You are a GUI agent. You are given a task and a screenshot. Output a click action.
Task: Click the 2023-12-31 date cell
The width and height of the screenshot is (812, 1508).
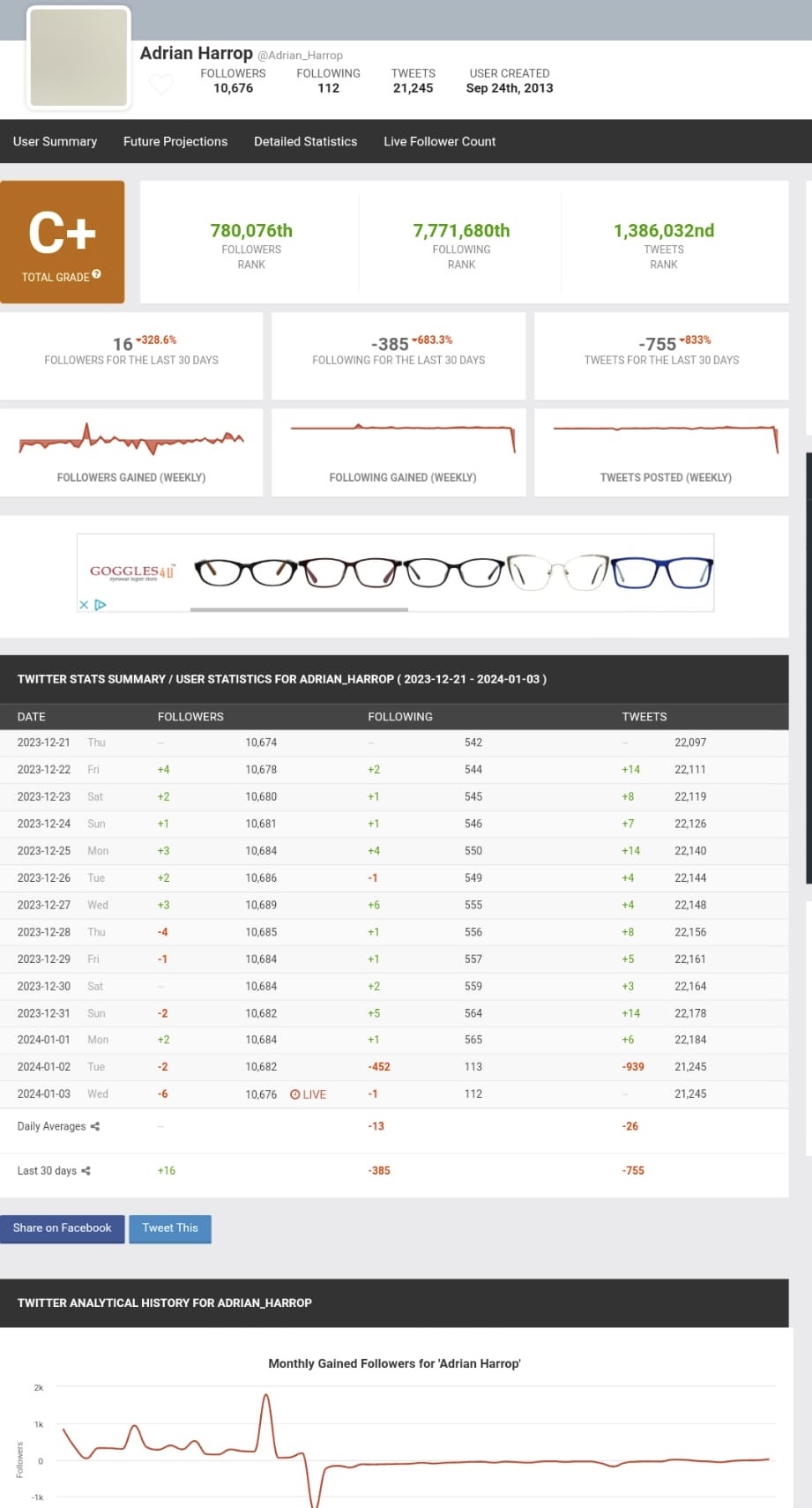click(x=44, y=1013)
